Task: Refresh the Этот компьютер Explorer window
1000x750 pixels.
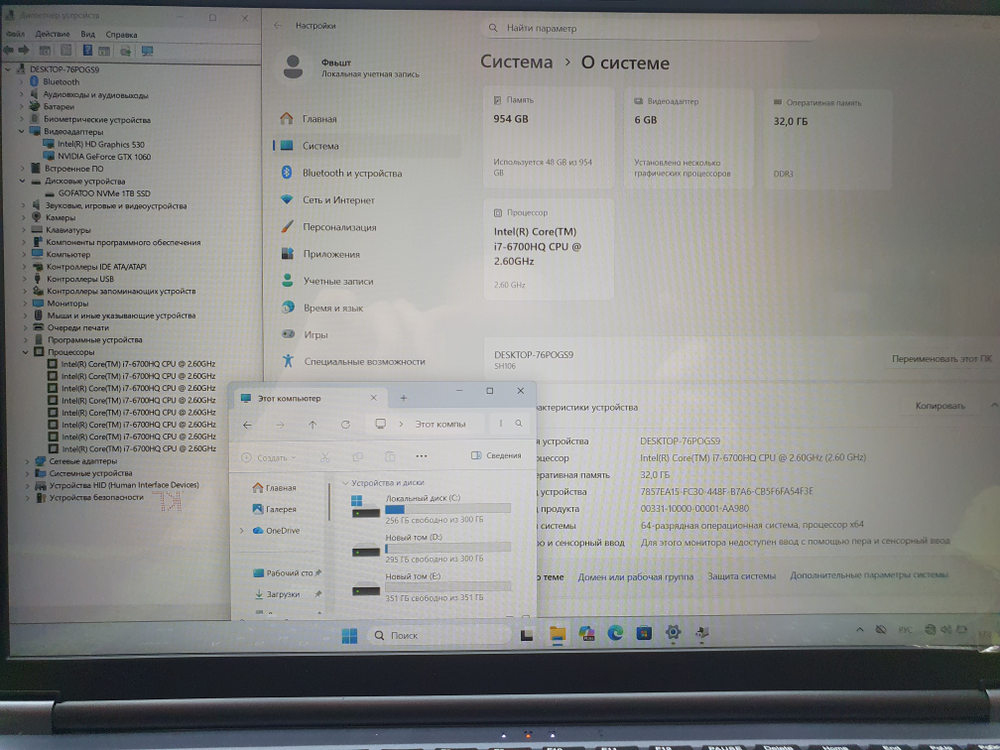Action: pyautogui.click(x=345, y=424)
